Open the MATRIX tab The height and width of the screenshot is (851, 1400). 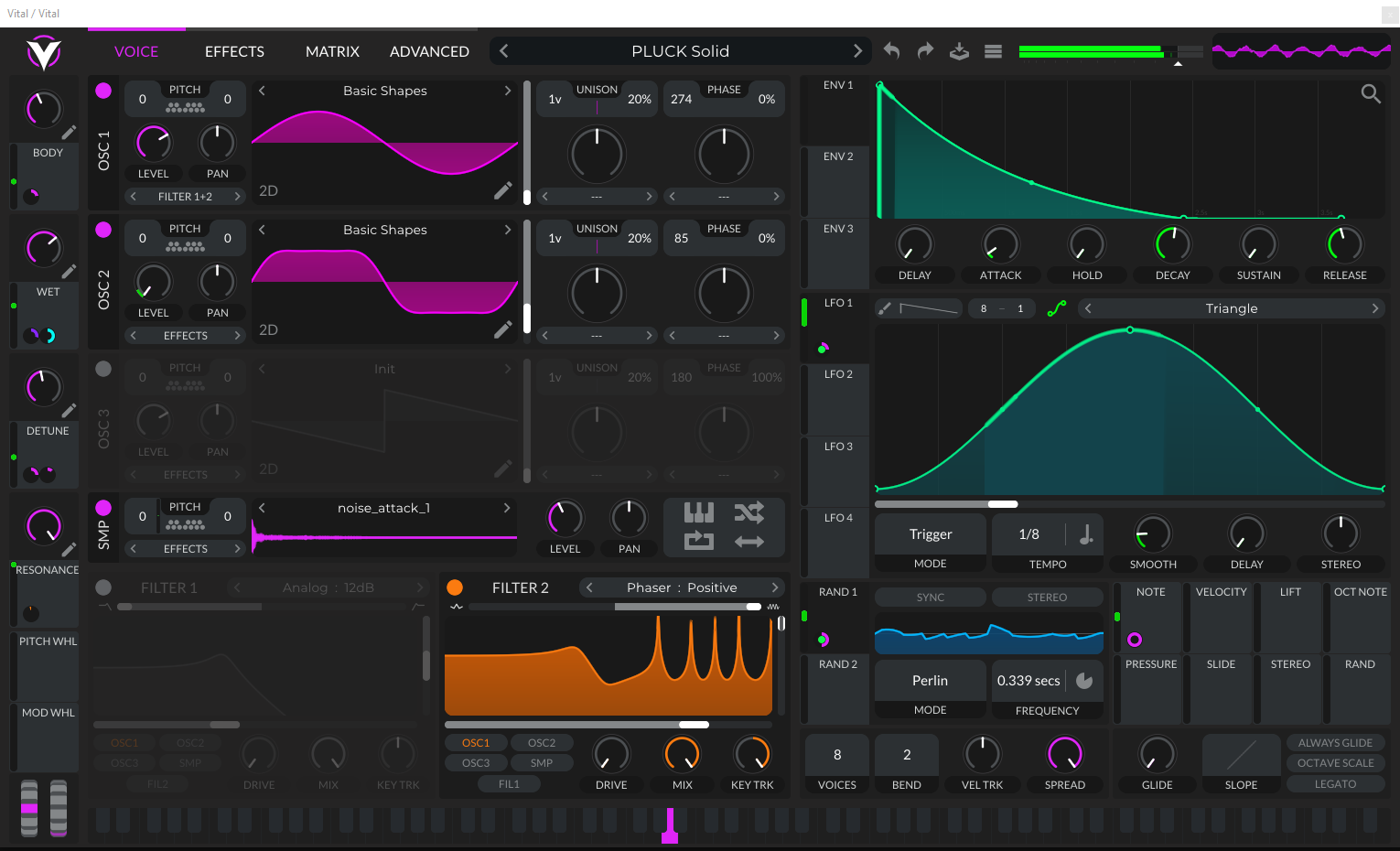332,52
